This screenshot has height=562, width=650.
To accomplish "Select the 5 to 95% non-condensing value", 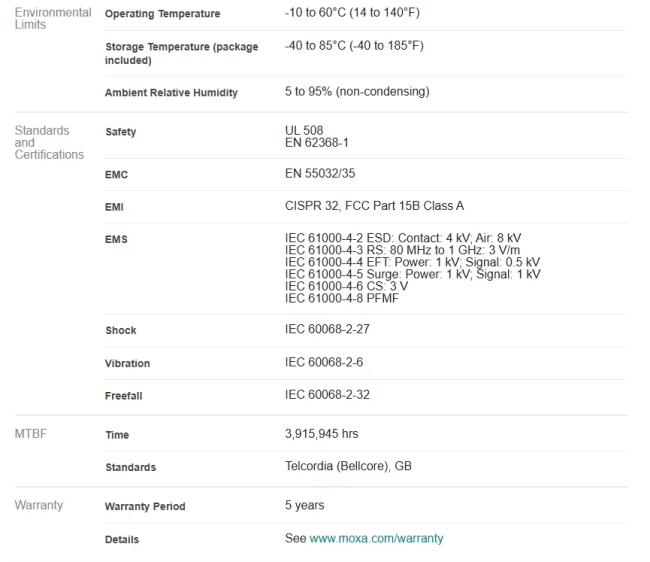I will click(x=357, y=92).
